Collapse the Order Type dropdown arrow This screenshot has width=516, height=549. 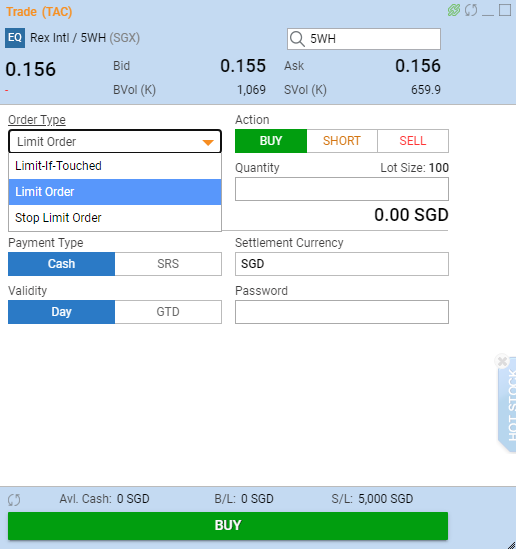click(208, 142)
